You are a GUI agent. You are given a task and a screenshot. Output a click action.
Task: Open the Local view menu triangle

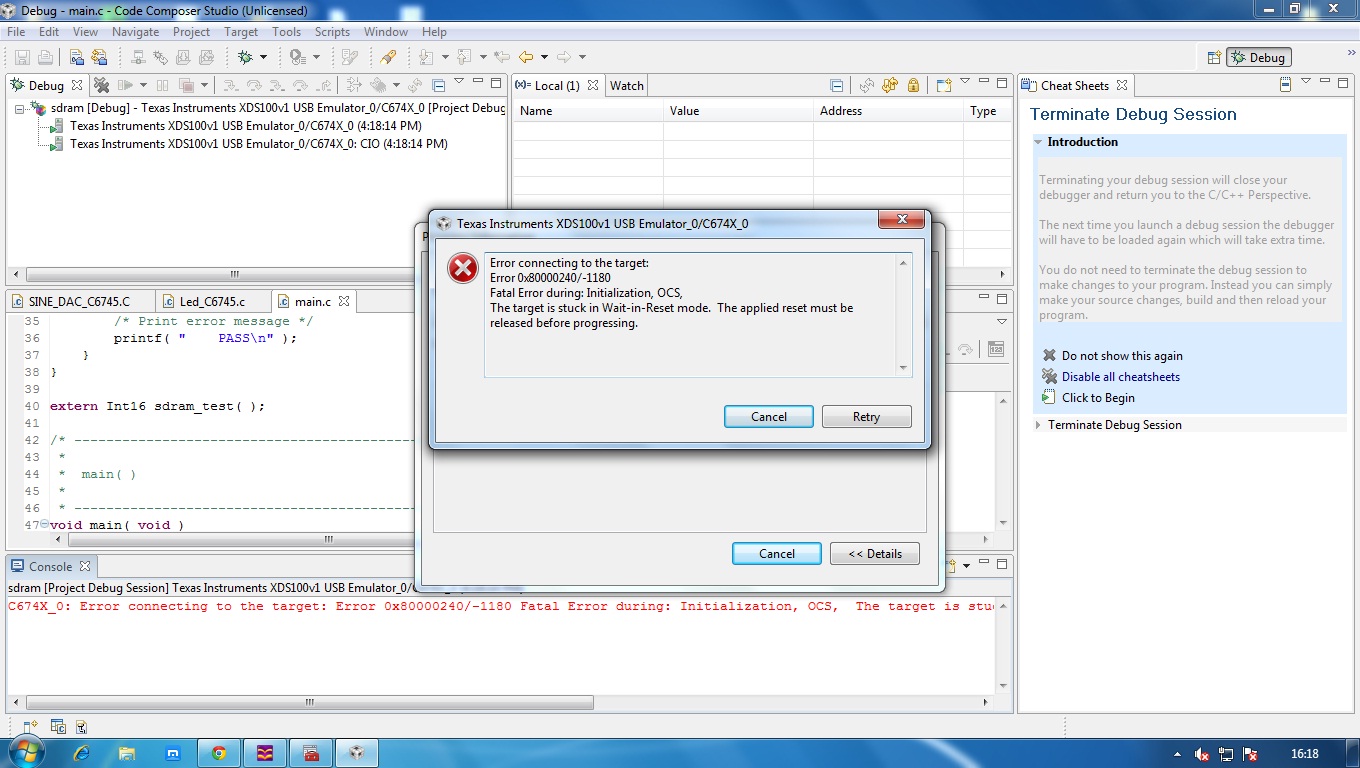tap(965, 82)
